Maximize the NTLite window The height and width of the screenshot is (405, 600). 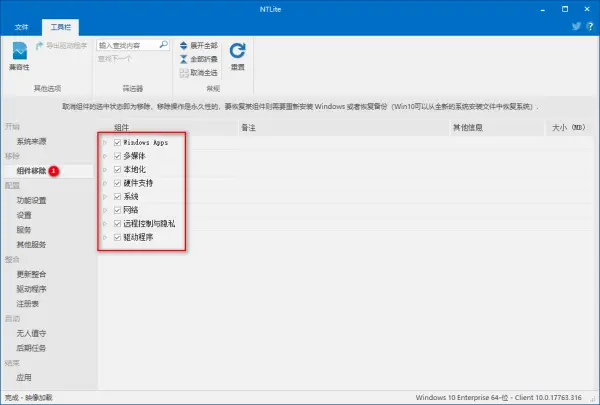(x=565, y=9)
